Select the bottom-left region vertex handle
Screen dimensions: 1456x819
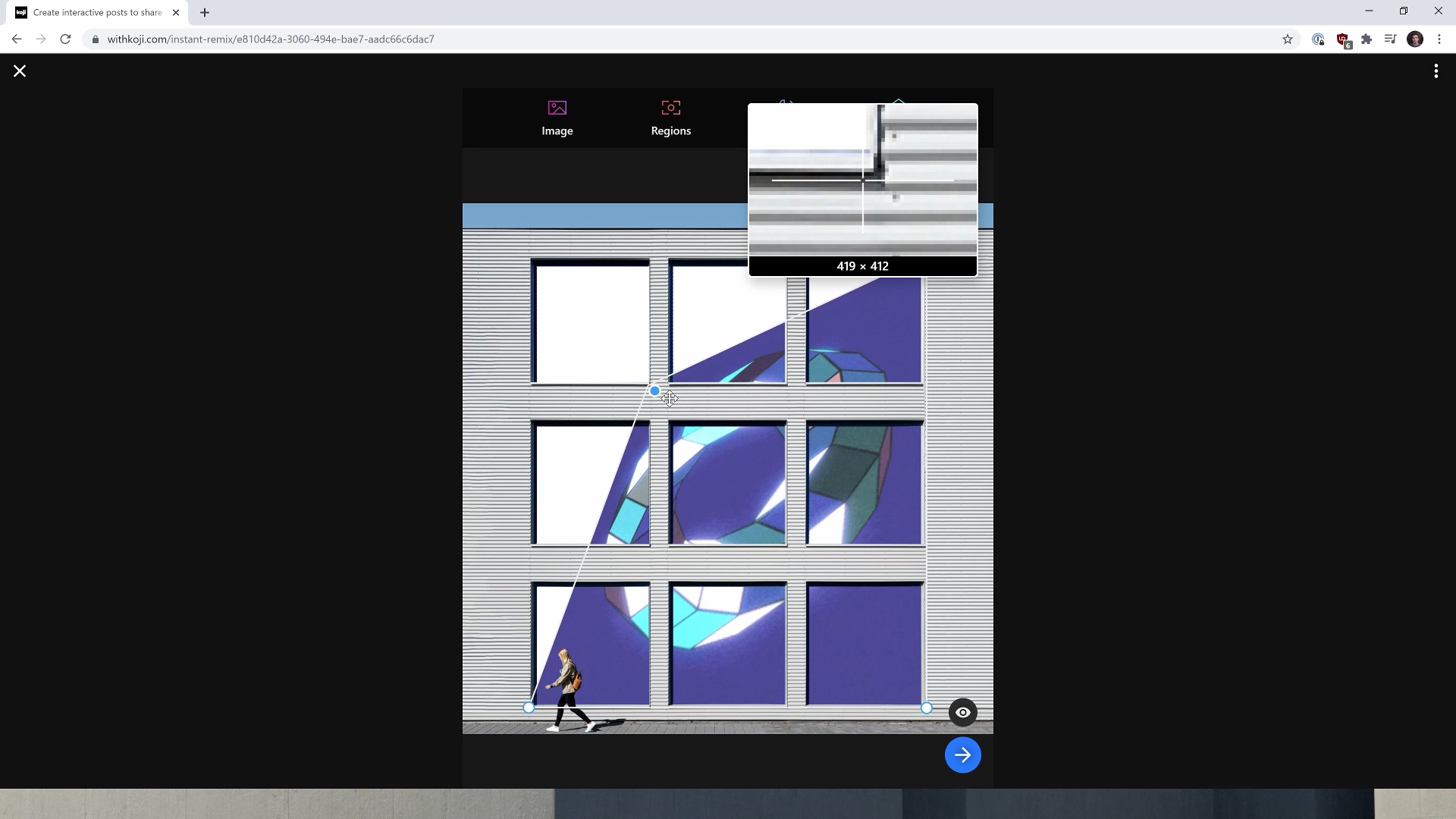(x=529, y=708)
